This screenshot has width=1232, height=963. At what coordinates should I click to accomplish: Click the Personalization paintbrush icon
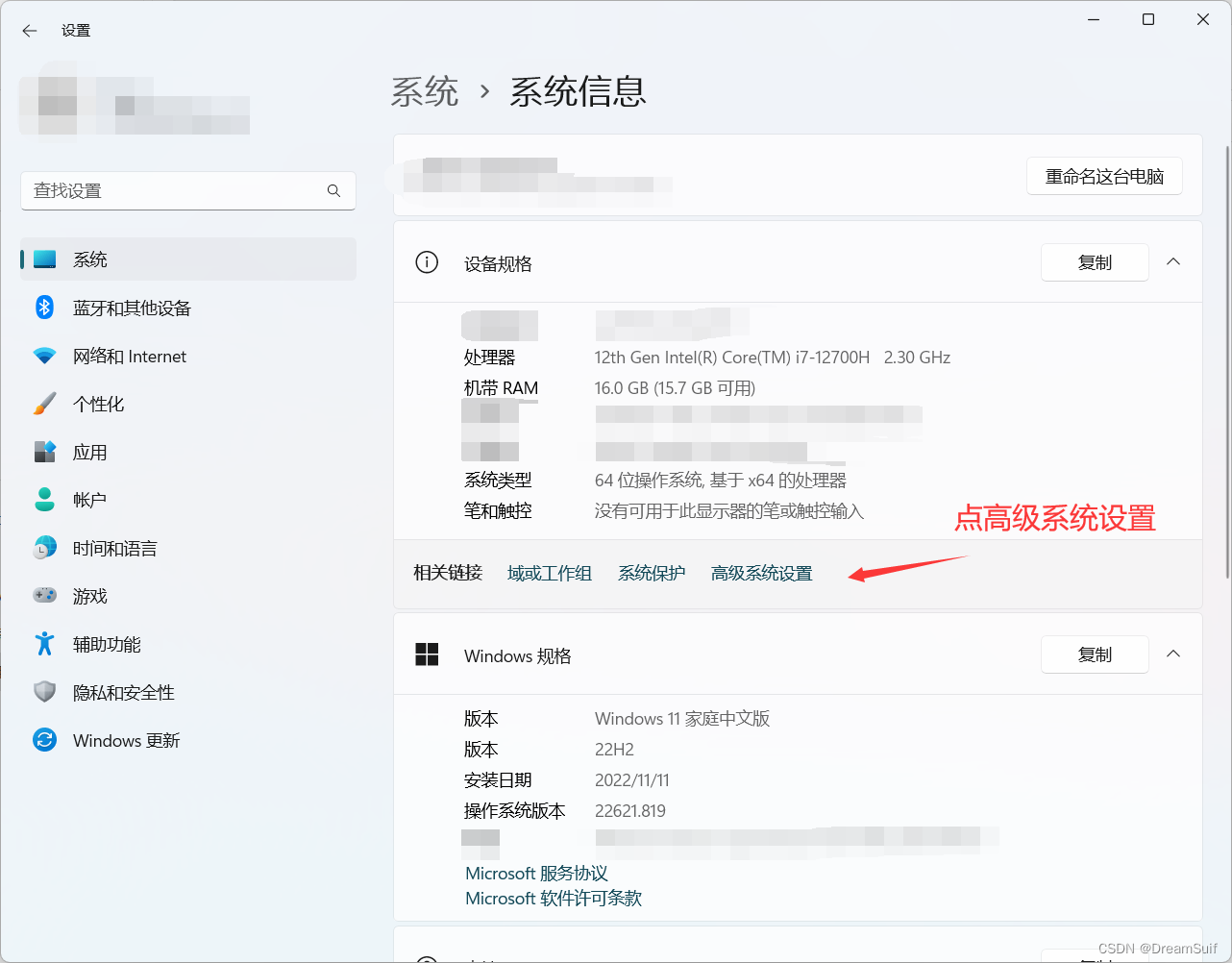(x=45, y=404)
